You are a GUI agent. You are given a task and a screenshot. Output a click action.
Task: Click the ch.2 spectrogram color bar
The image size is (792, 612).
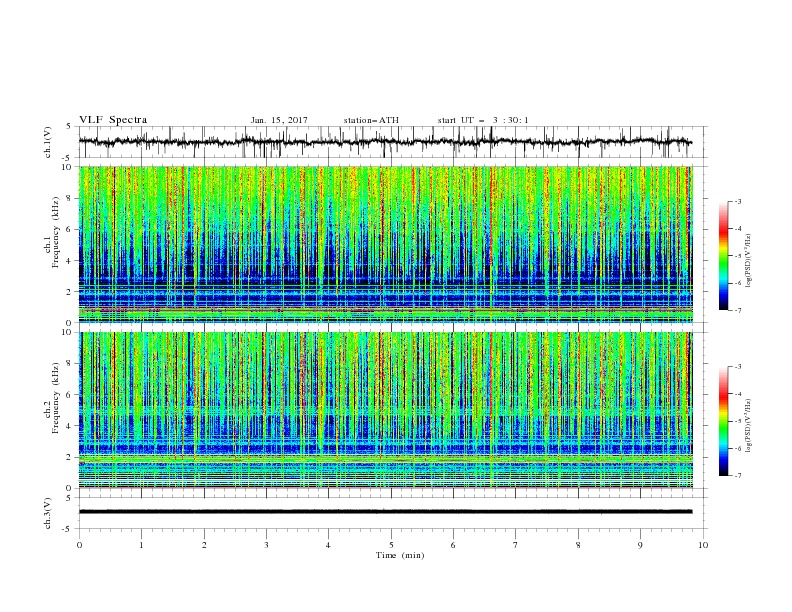coord(723,421)
